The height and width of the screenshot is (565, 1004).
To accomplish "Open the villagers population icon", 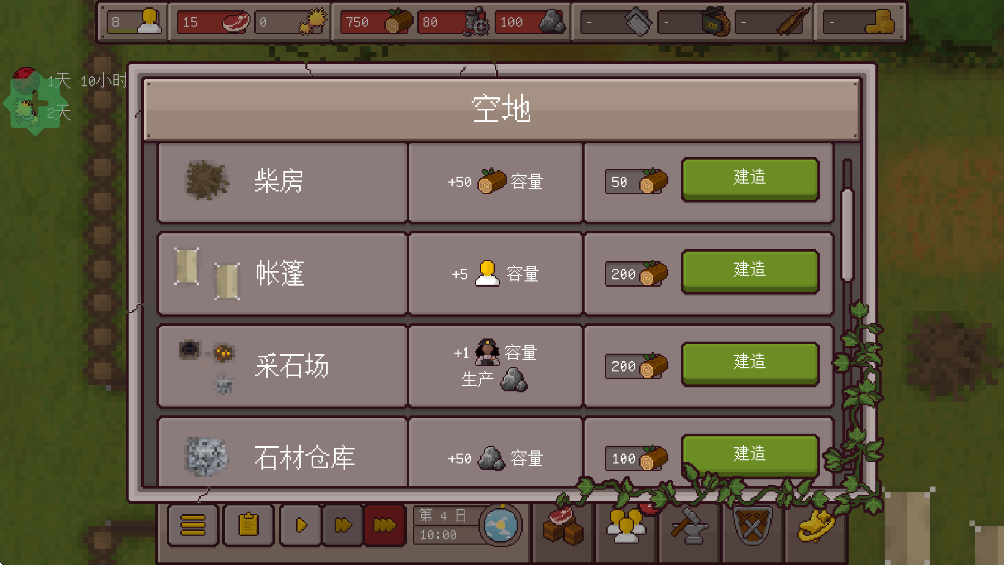I will pyautogui.click(x=626, y=525).
